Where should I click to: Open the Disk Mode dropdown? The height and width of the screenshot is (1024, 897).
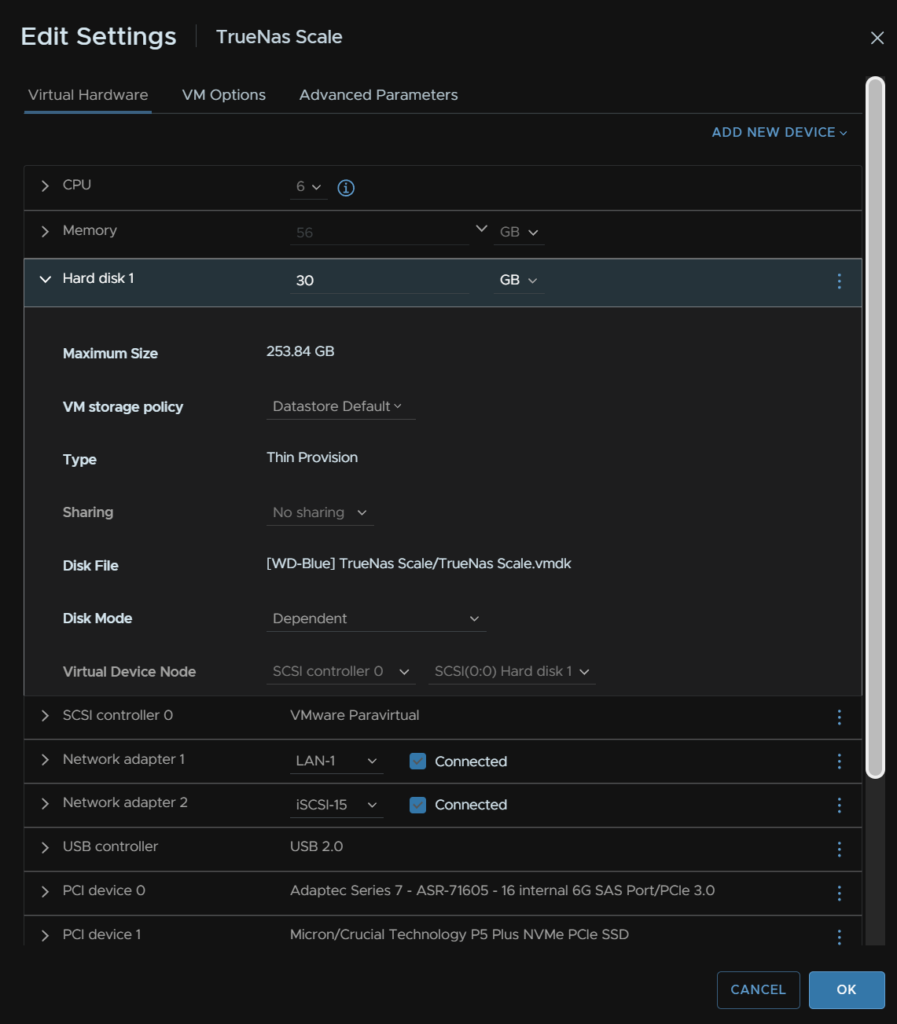point(376,618)
